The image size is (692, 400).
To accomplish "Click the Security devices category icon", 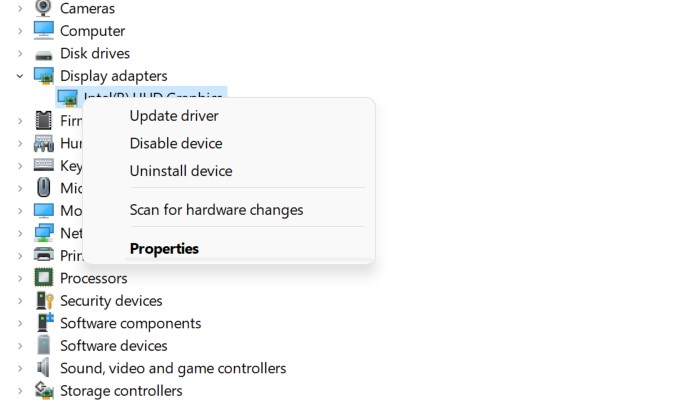I will coord(44,301).
